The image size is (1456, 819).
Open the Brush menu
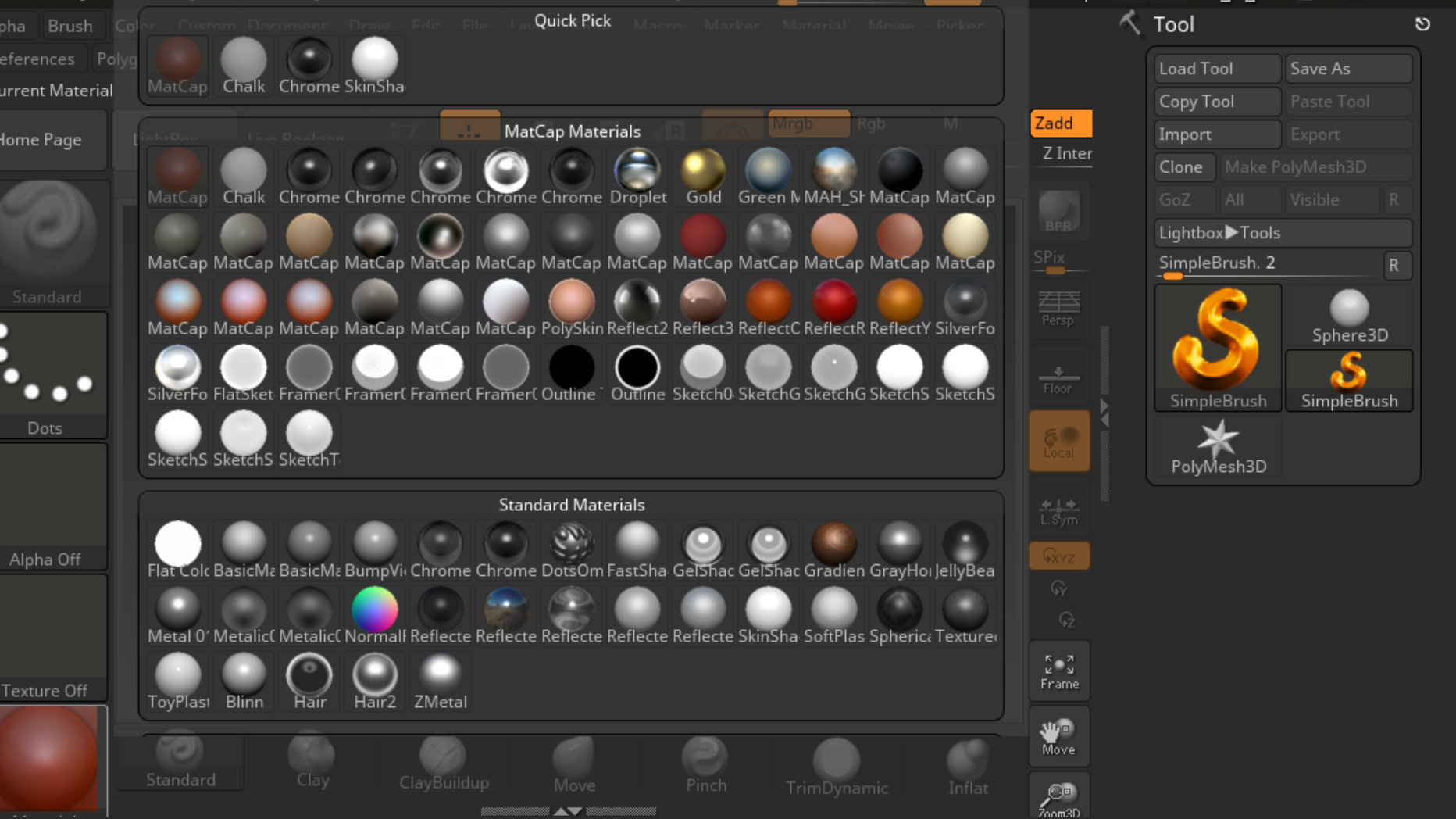pos(70,26)
